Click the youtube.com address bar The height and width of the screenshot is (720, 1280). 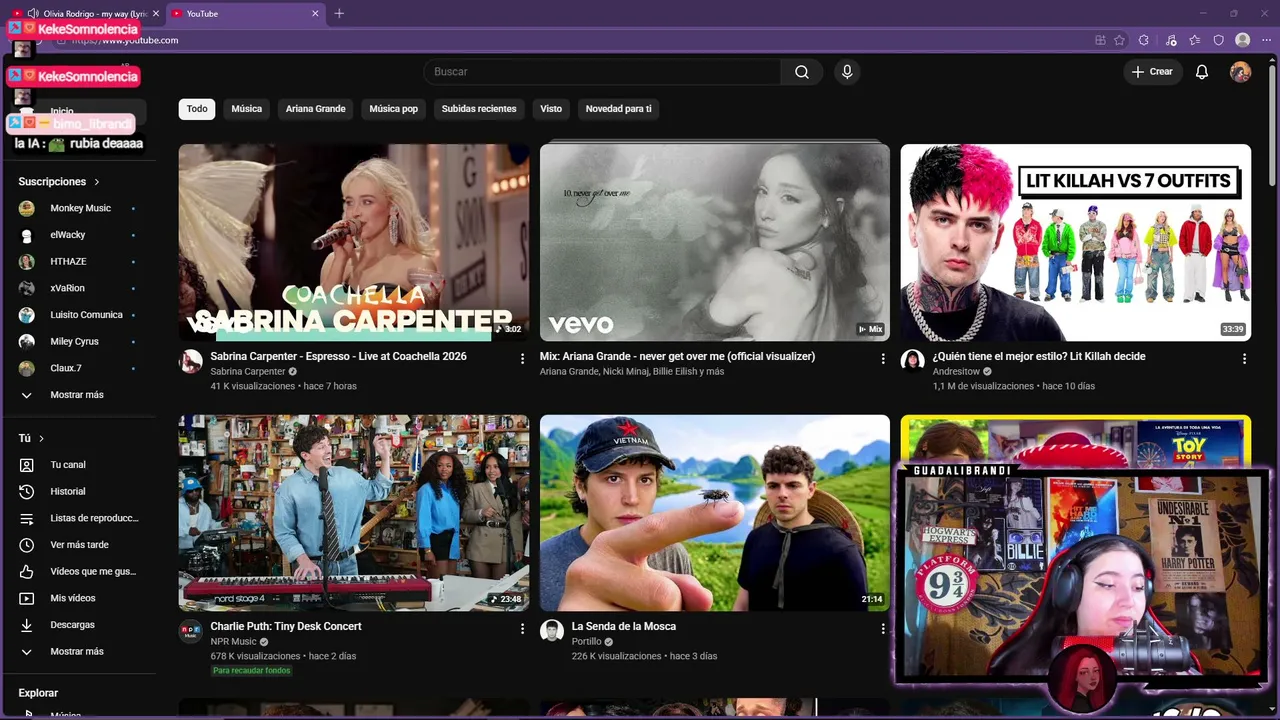tap(580, 40)
